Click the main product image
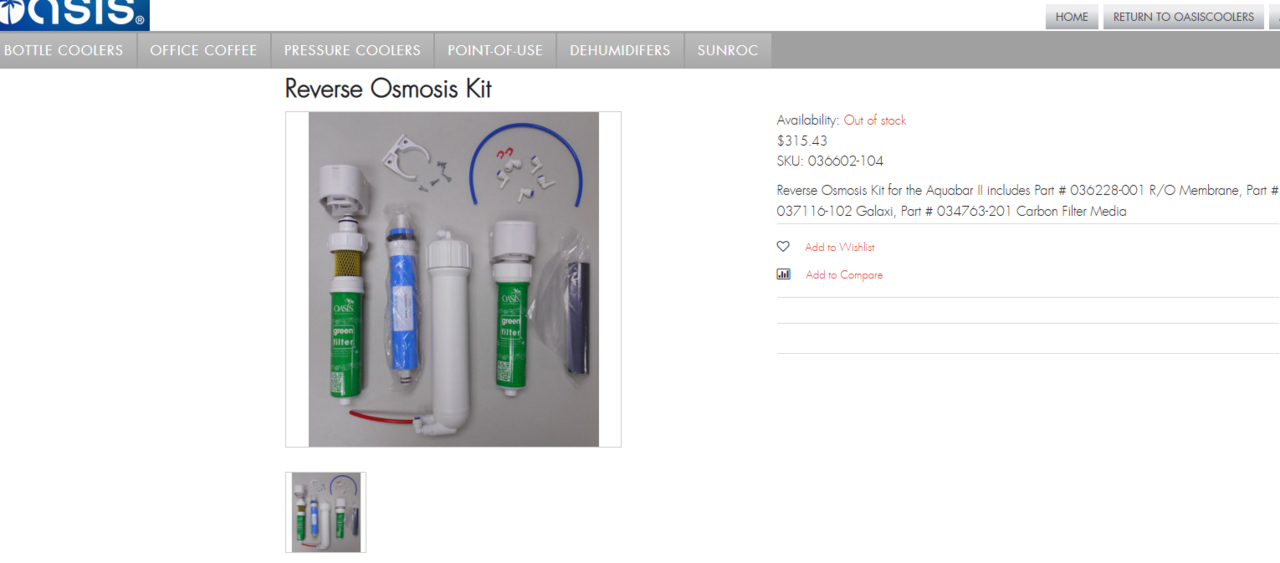The width and height of the screenshot is (1280, 563). (453, 279)
